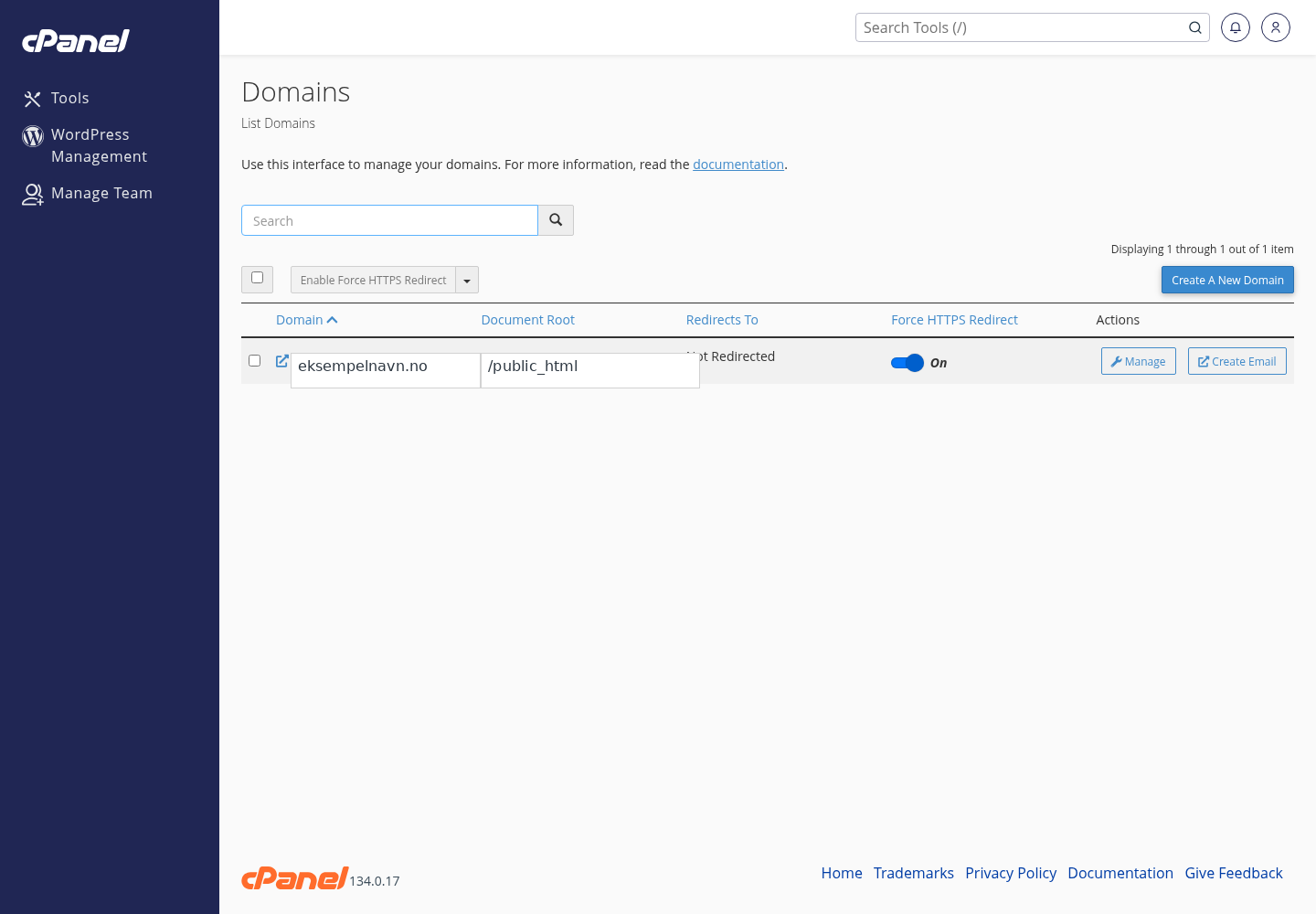Open WordPress Management via its logo icon
Viewport: 1316px width, 914px height.
pyautogui.click(x=33, y=135)
